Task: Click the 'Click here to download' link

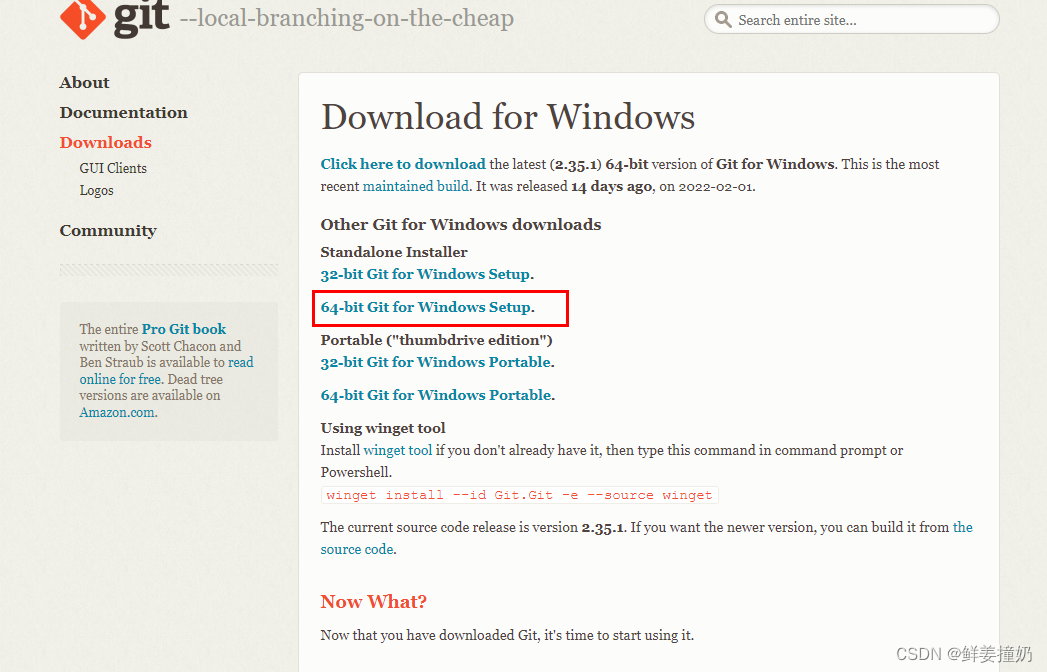Action: pyautogui.click(x=403, y=164)
